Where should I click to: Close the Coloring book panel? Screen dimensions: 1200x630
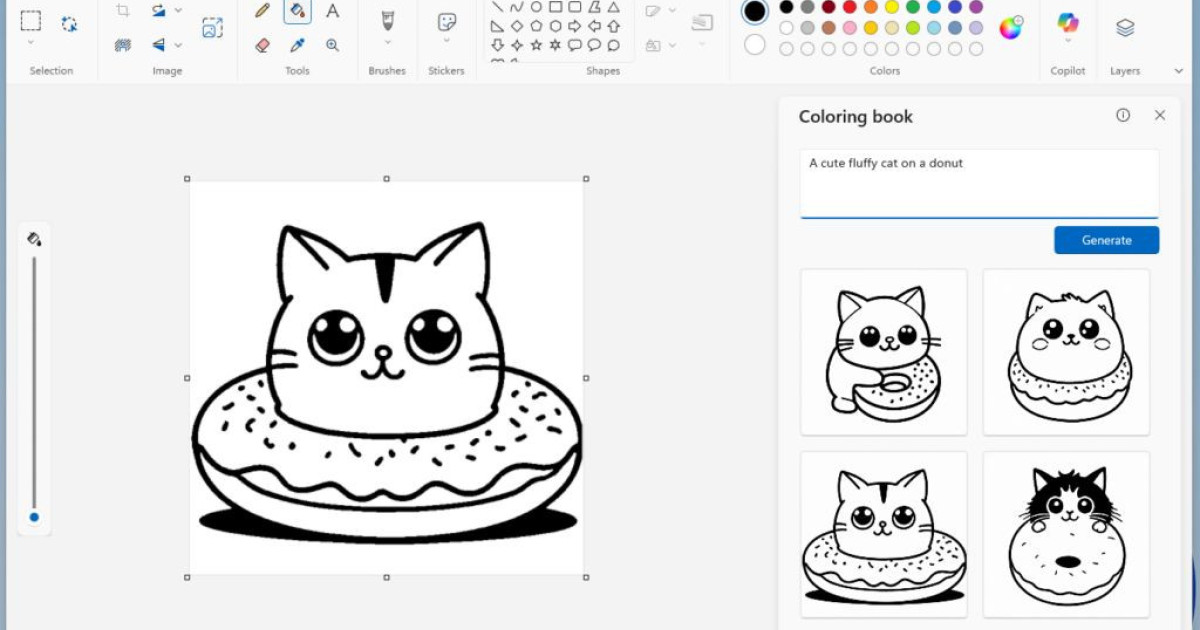click(x=1160, y=115)
